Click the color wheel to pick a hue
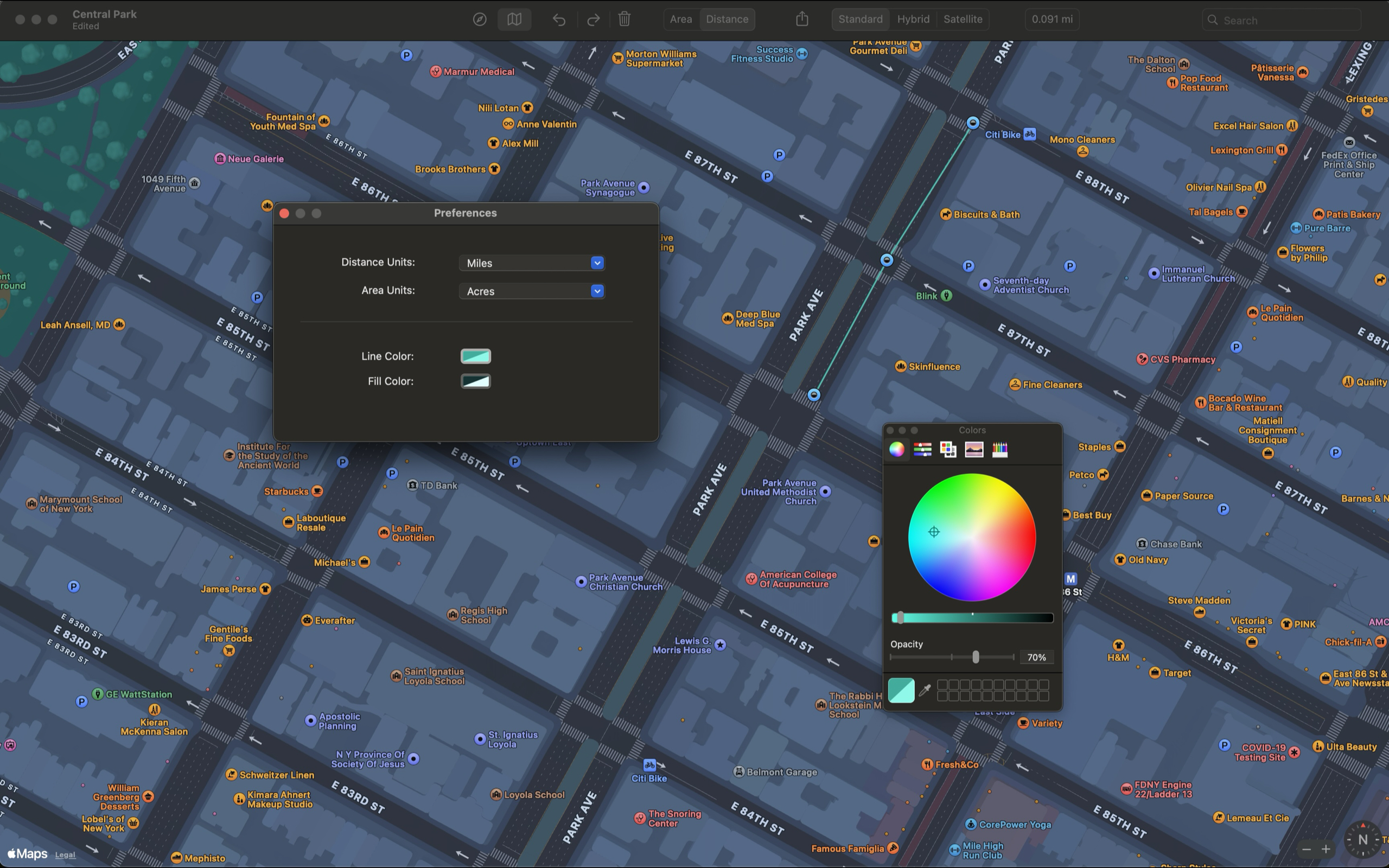The image size is (1389, 868). (x=972, y=537)
